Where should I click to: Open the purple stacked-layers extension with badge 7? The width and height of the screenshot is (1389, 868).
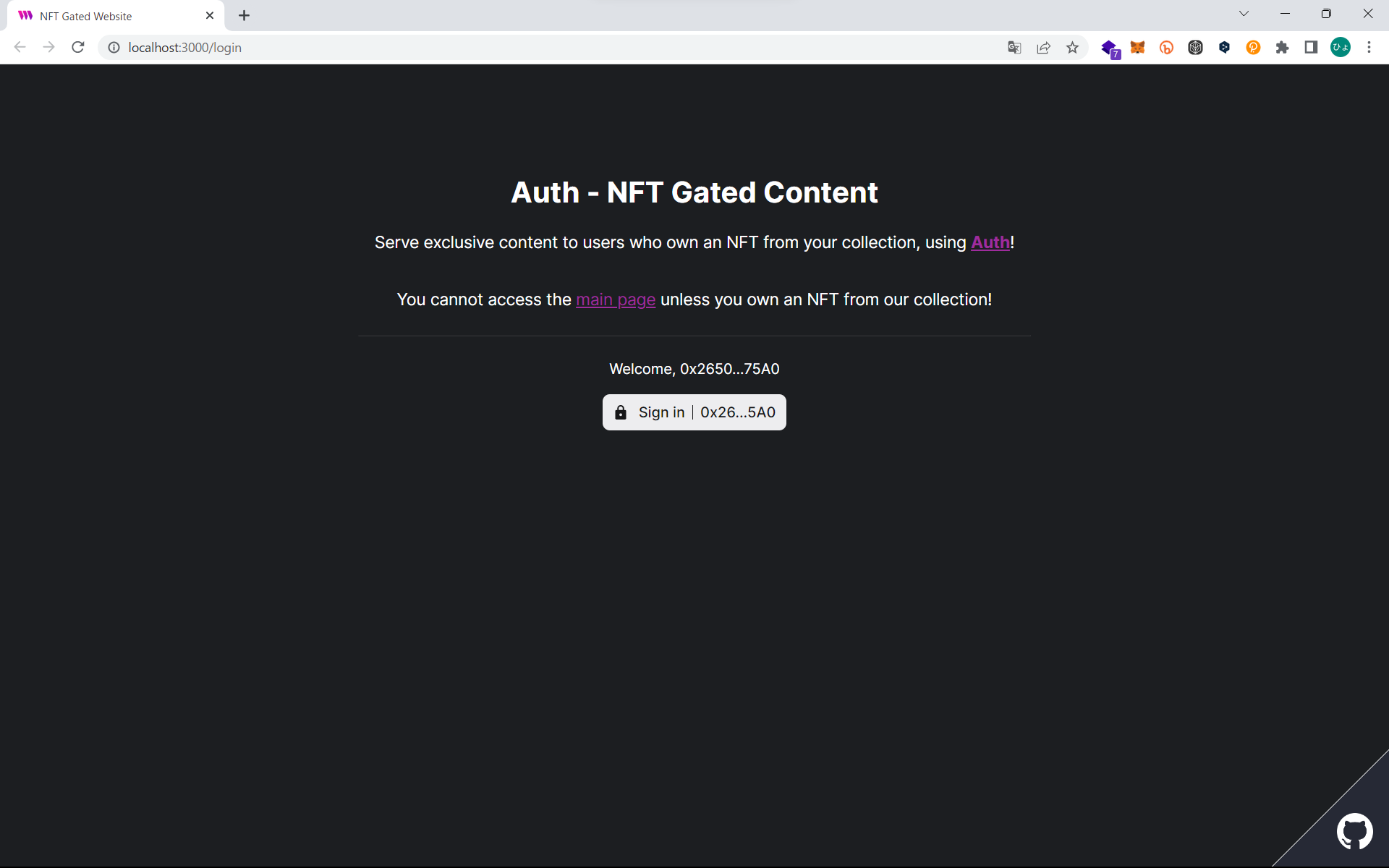pos(1109,48)
